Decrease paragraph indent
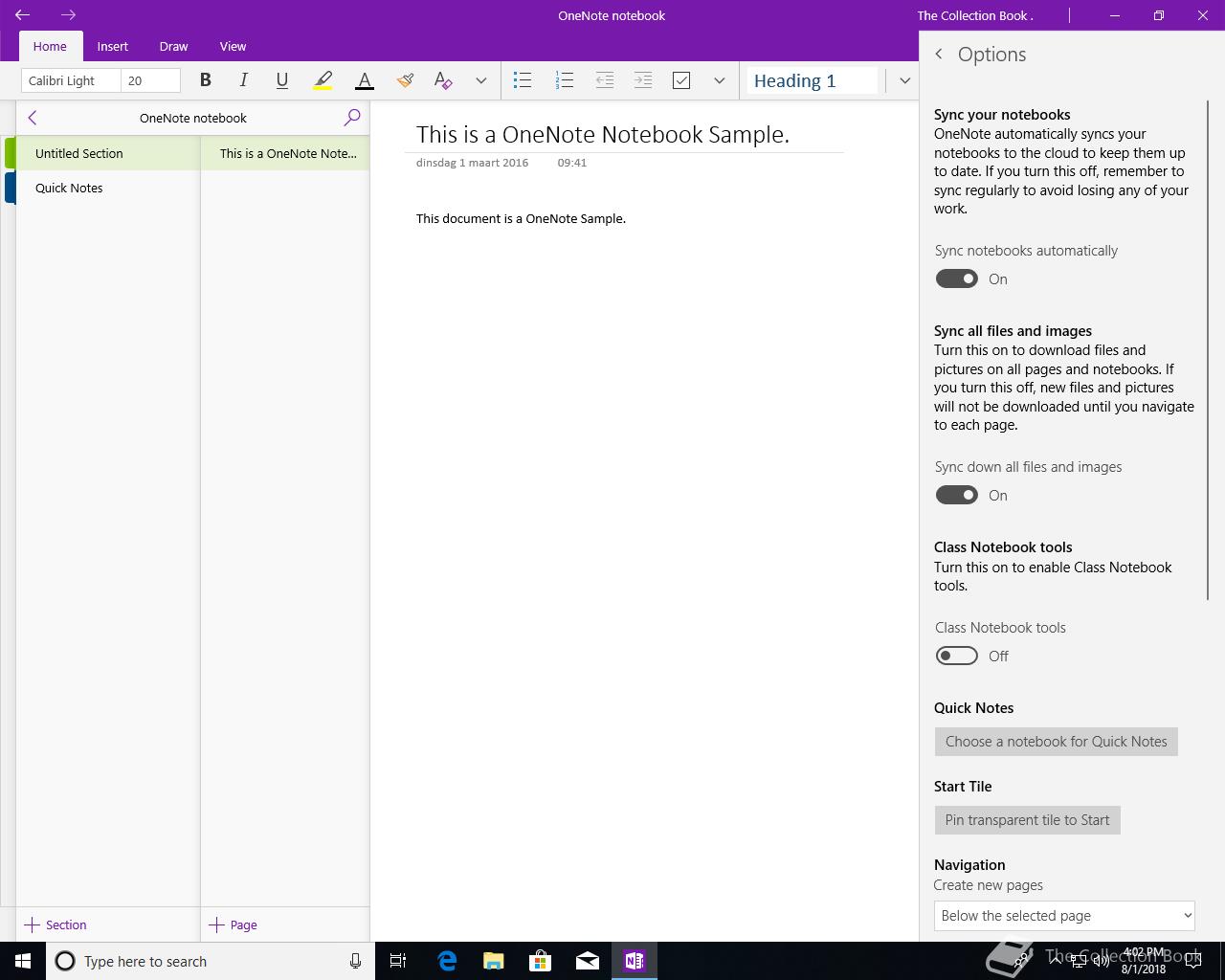 [605, 80]
